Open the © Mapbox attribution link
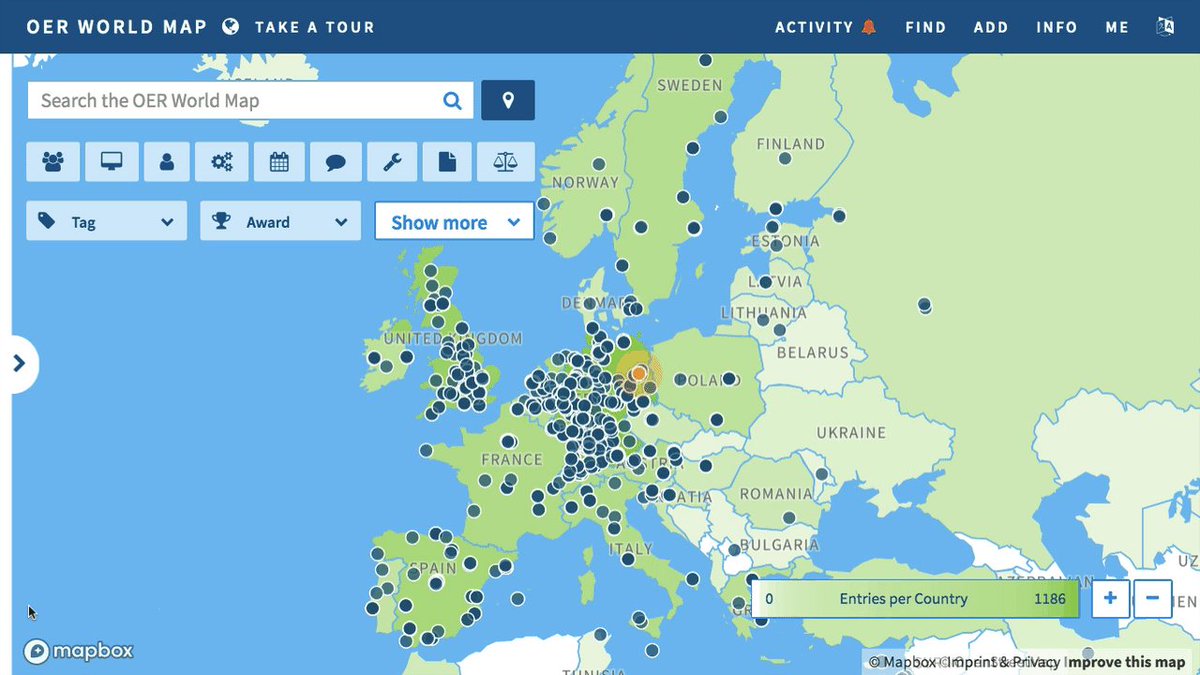Image resolution: width=1200 pixels, height=675 pixels. coord(902,662)
